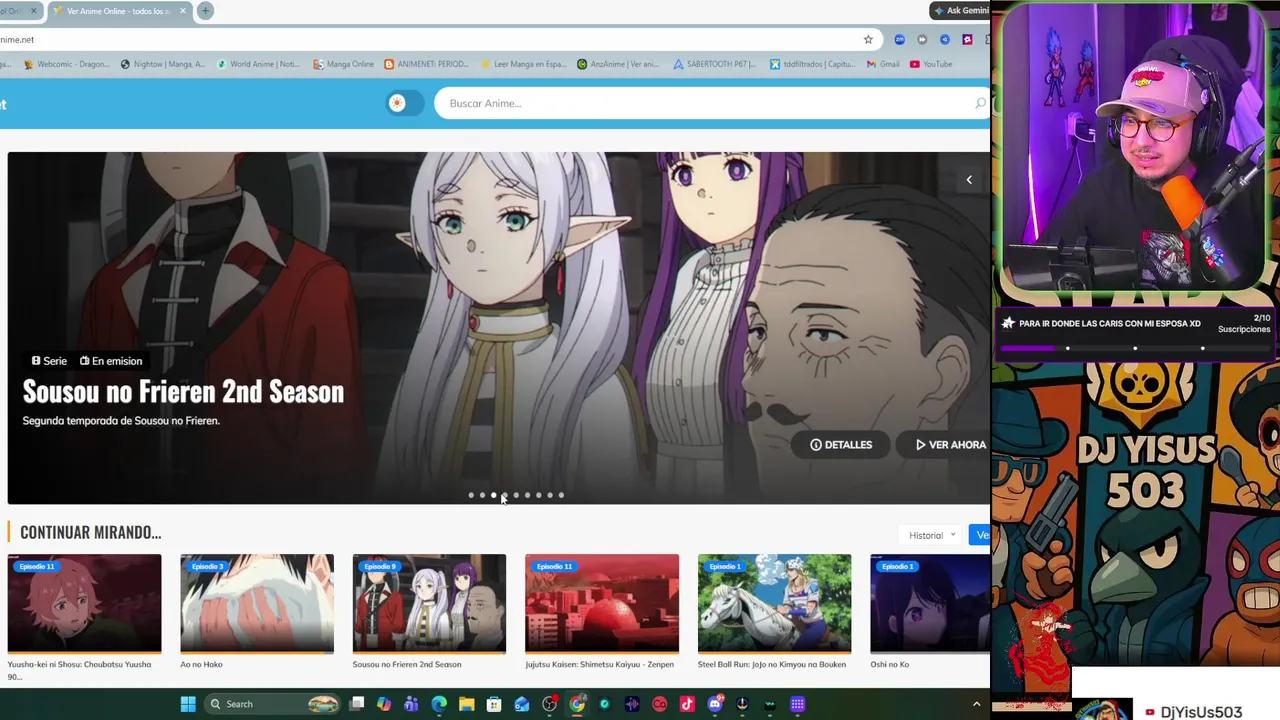Open Yuusha-kei ni Shosu episode thumbnail
1280x720 pixels.
click(x=84, y=603)
